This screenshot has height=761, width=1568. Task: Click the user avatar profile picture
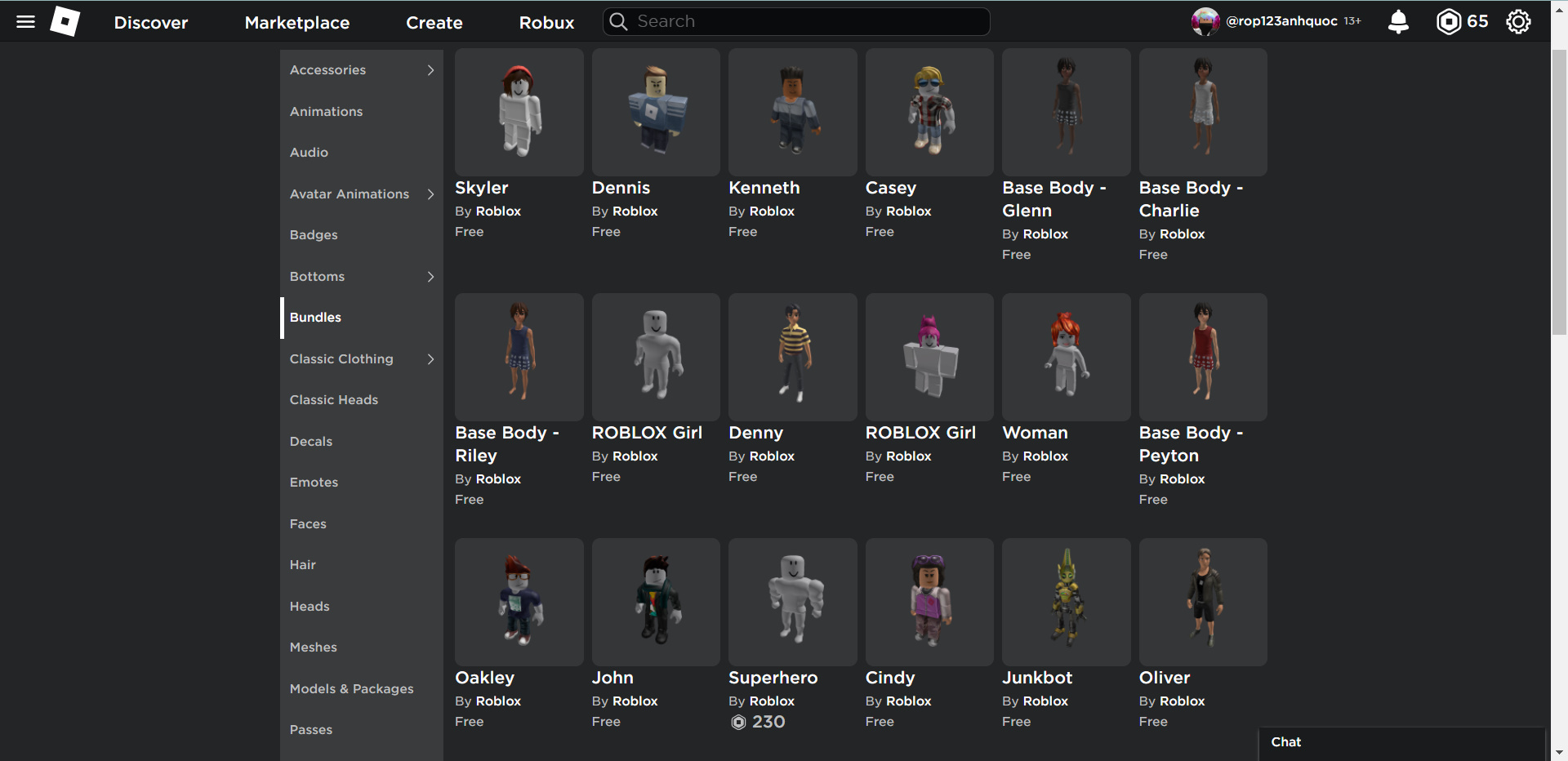(1205, 22)
